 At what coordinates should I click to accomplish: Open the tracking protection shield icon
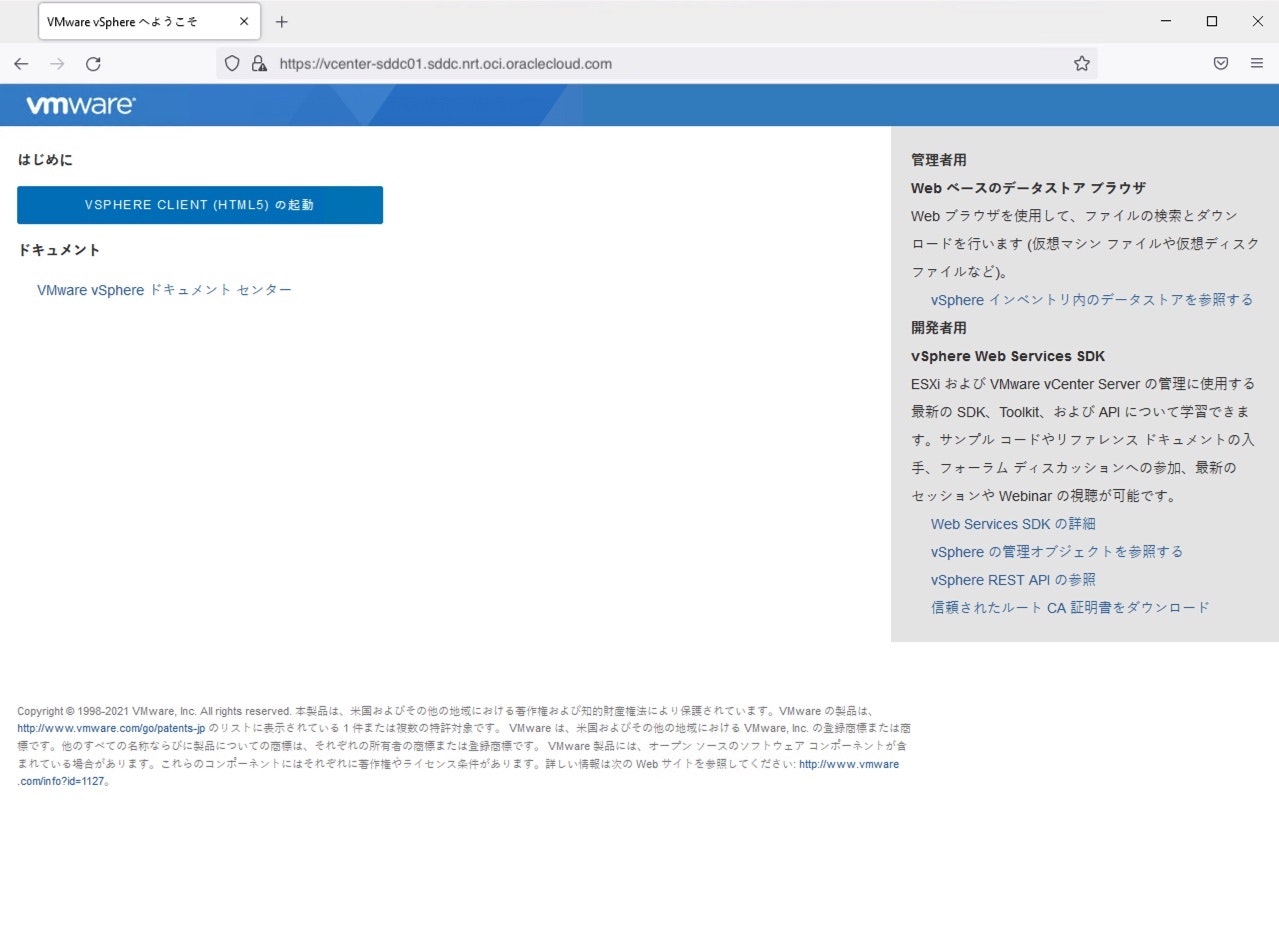(231, 63)
